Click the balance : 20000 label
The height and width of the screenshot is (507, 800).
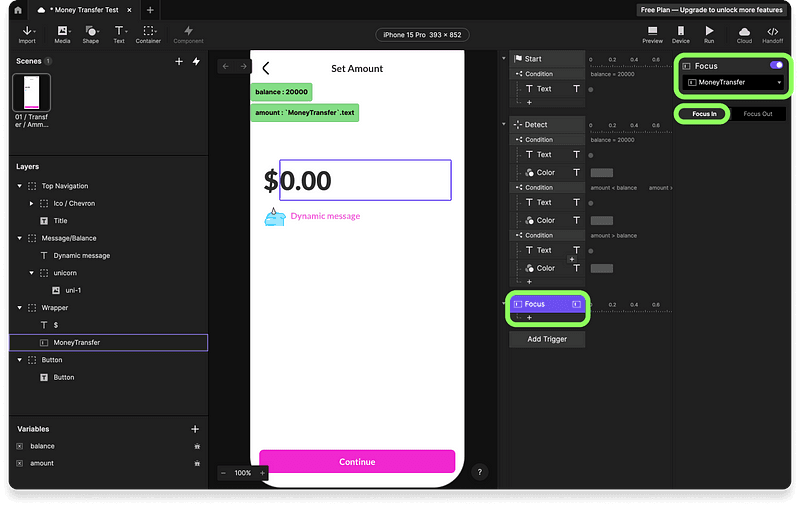tap(281, 92)
